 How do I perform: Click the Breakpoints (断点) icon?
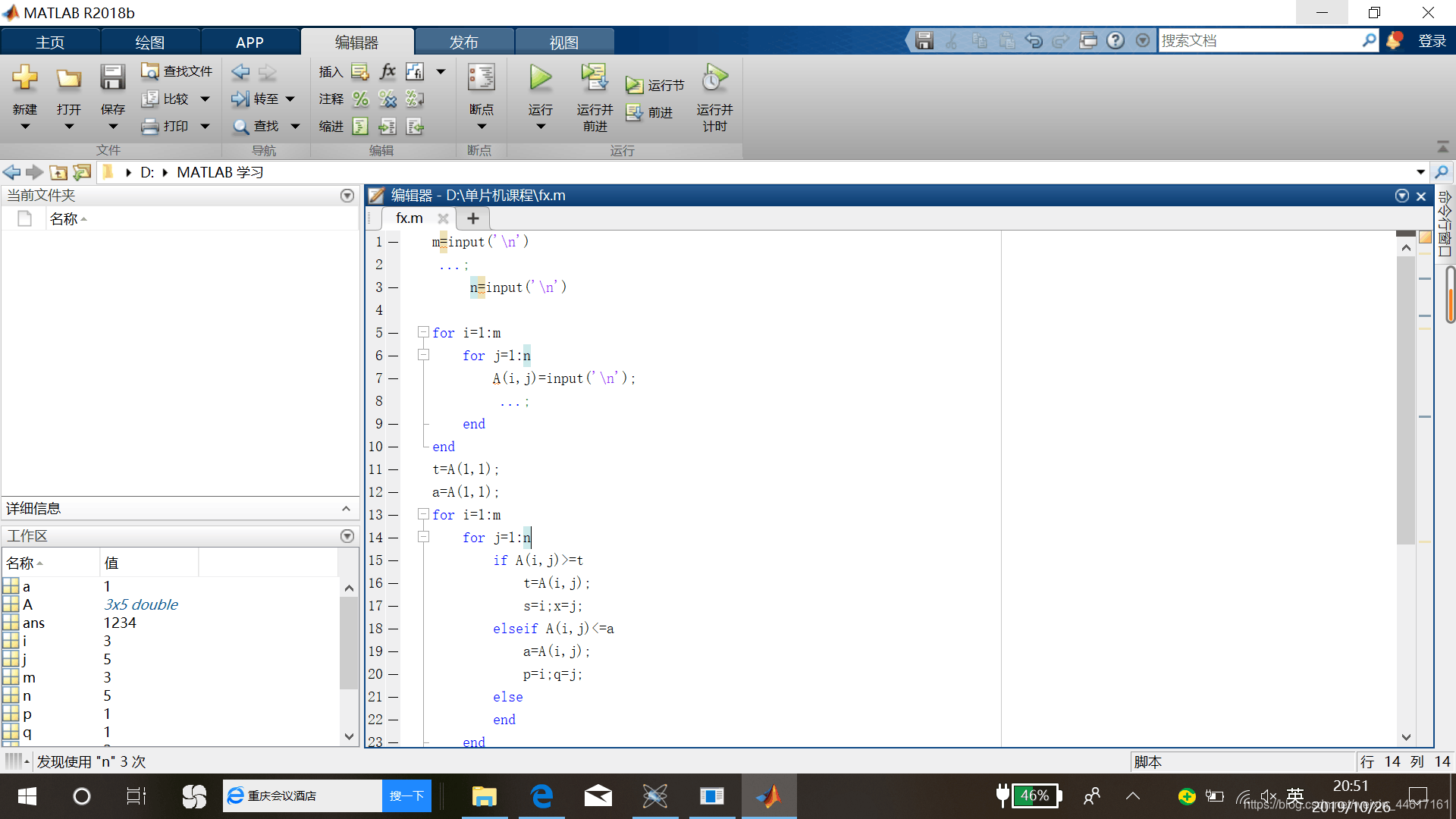(x=481, y=78)
